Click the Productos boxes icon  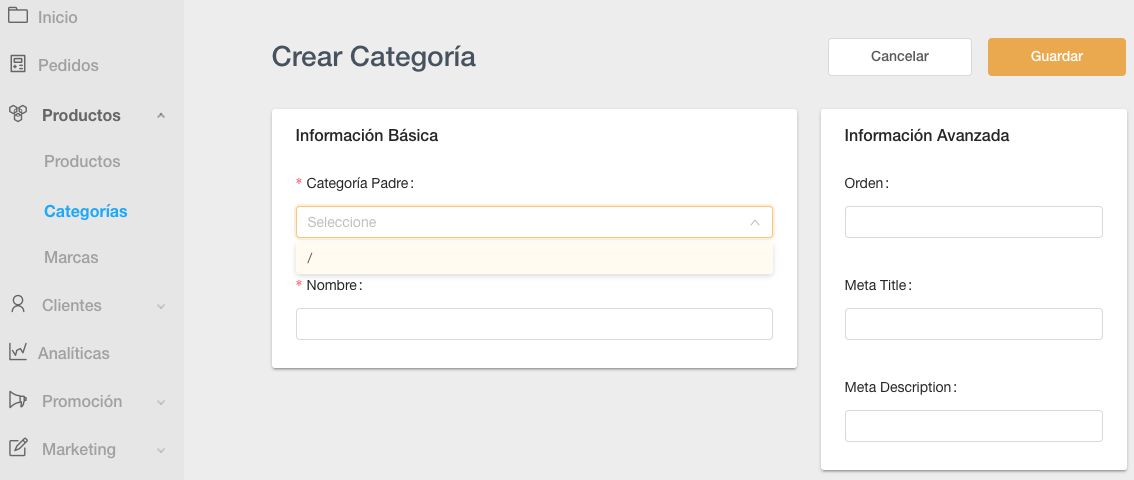(17, 114)
